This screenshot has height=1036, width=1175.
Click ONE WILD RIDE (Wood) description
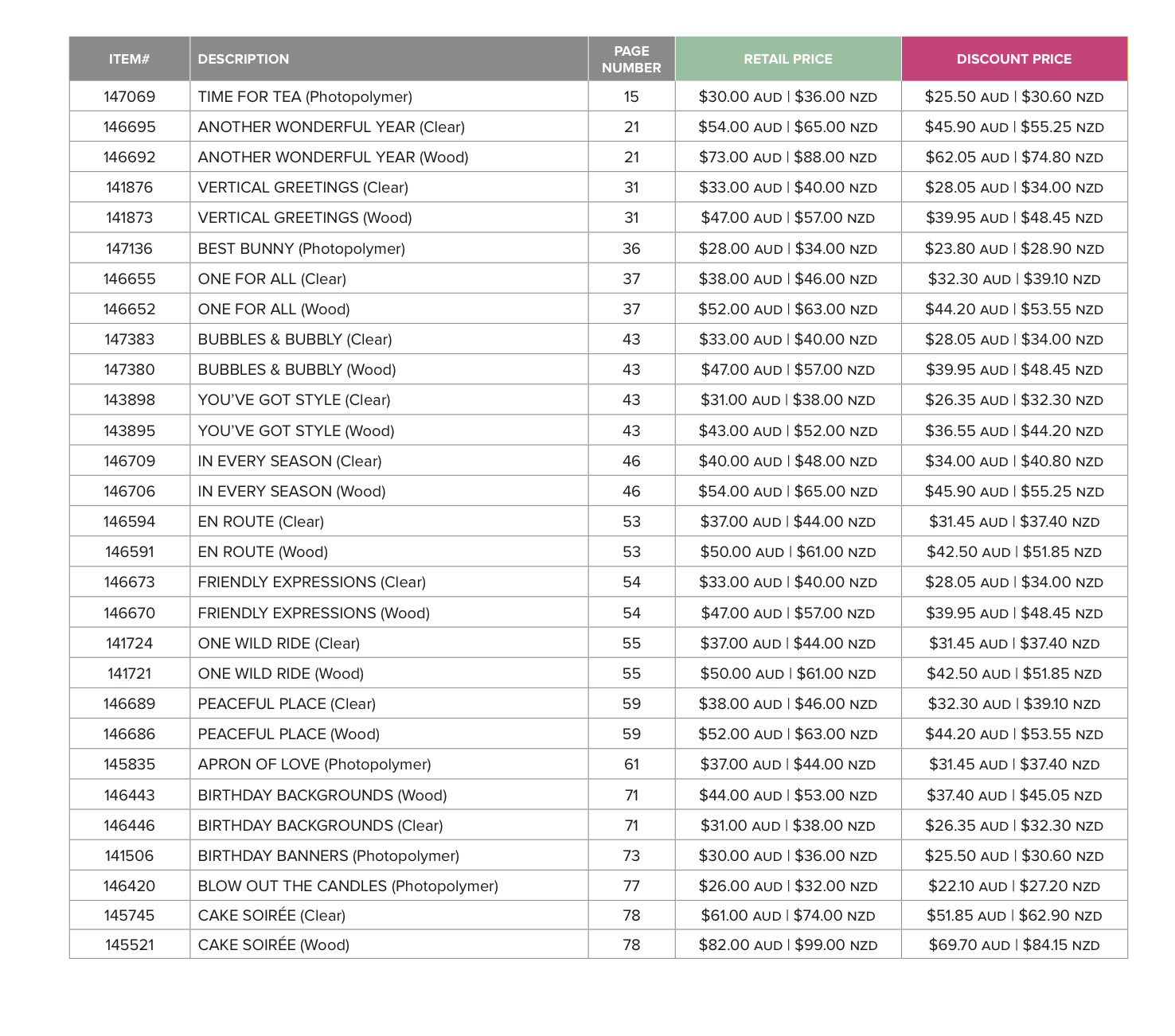point(281,674)
